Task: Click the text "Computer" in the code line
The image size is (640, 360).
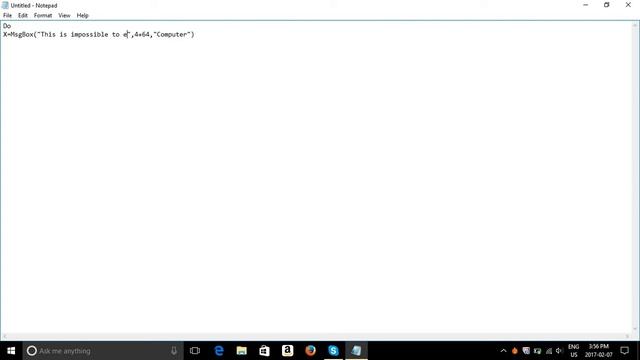Action: [172, 35]
